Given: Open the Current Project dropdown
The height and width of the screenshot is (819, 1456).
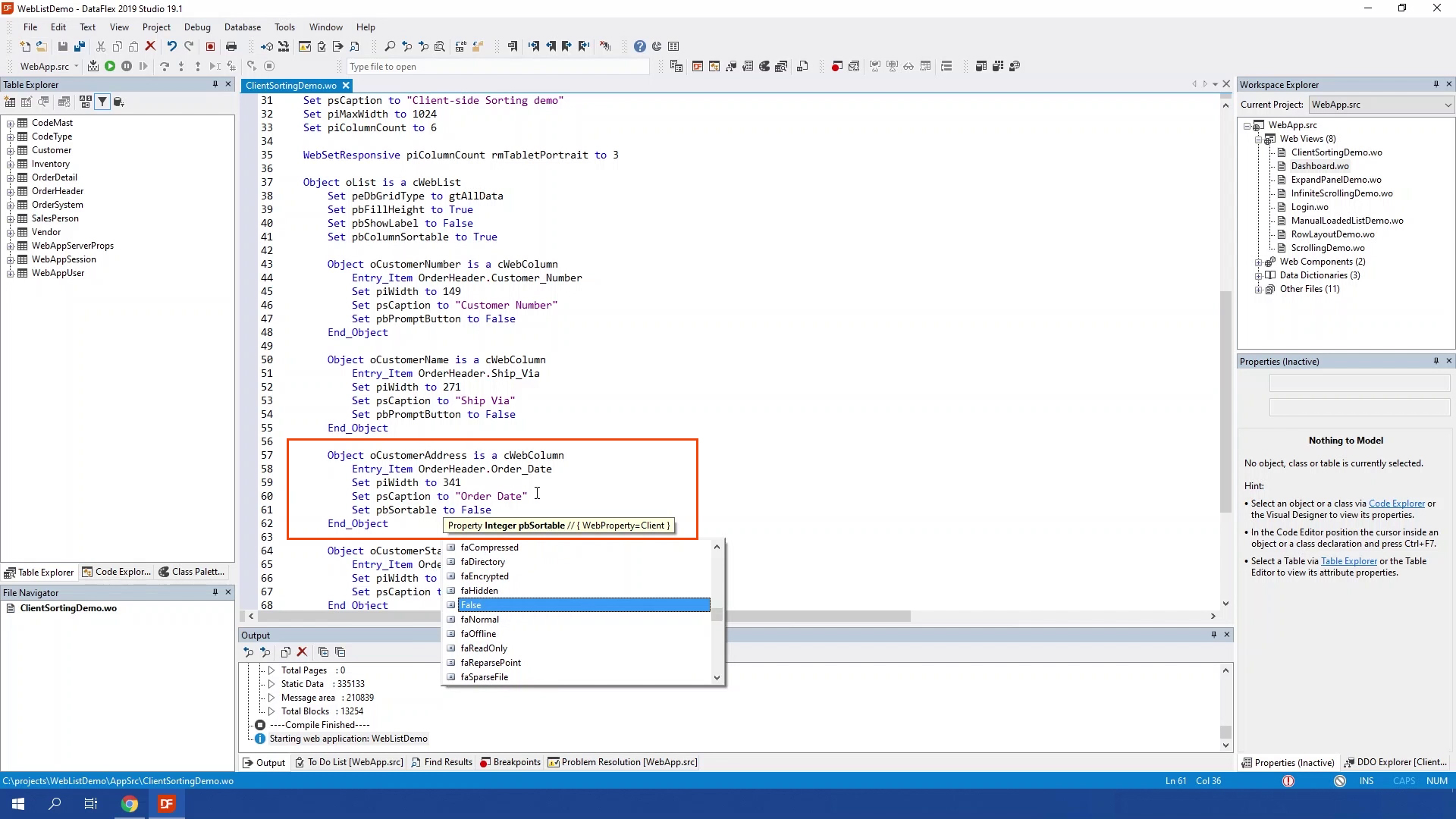Looking at the screenshot, I should (x=1448, y=105).
